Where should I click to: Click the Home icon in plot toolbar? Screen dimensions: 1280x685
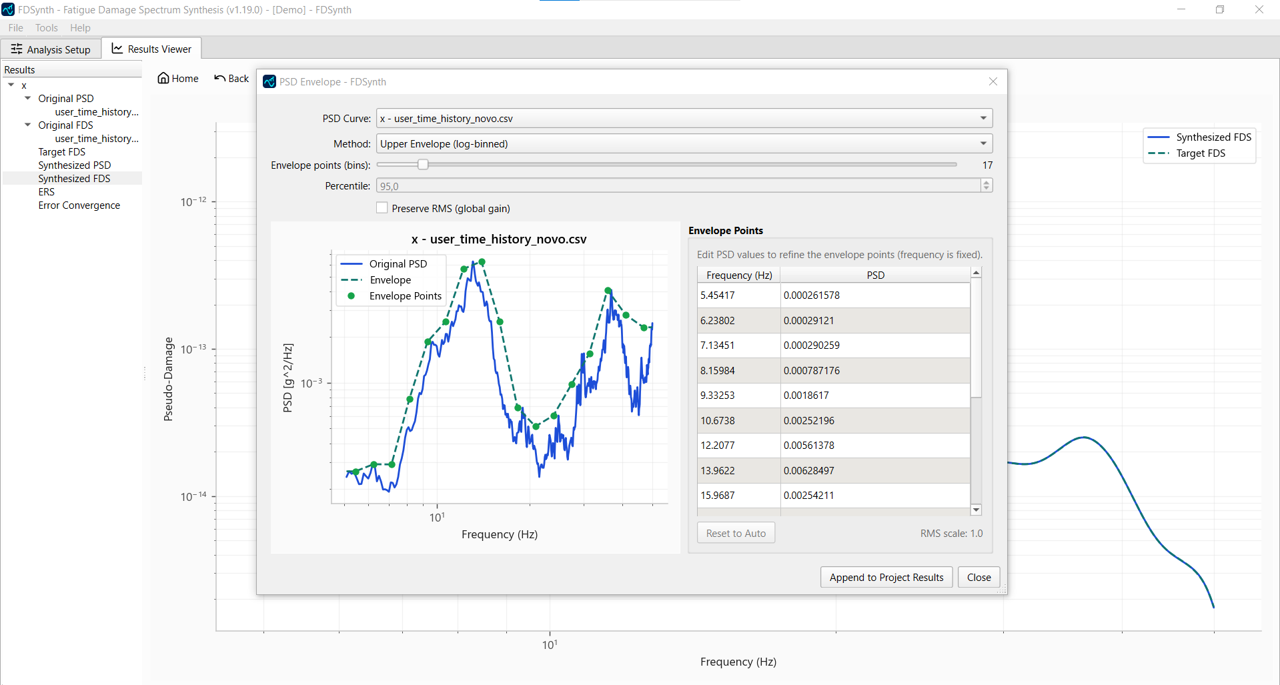[164, 78]
